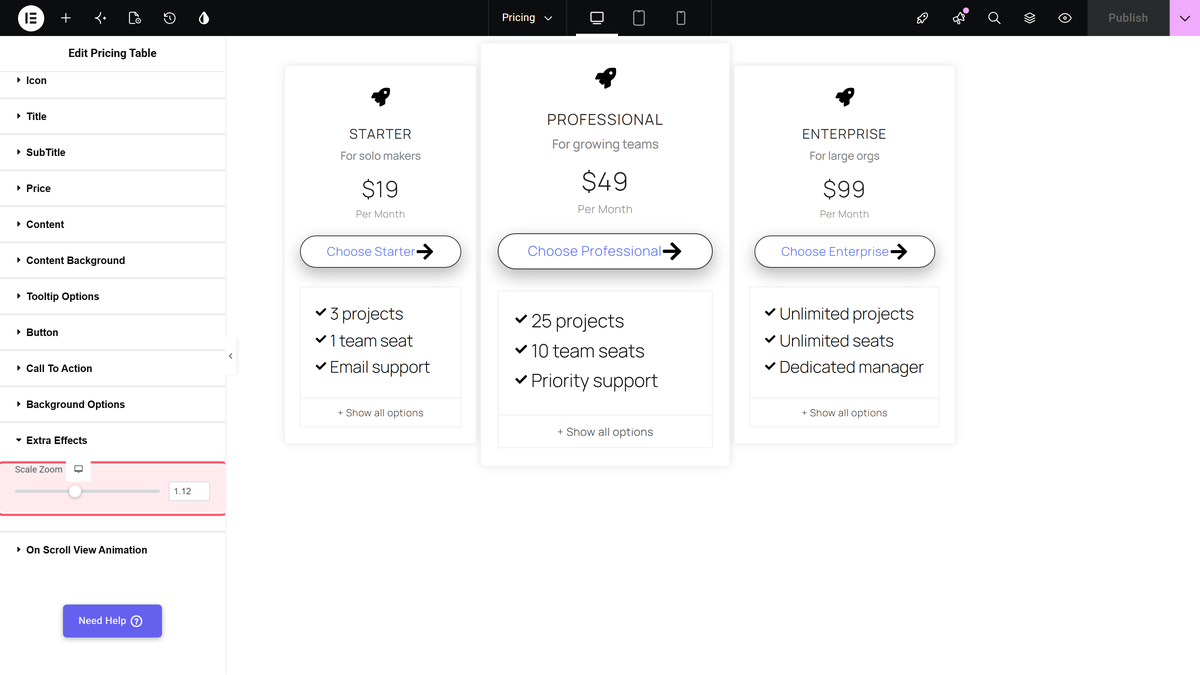Viewport: 1200px width, 675px height.
Task: Switch to tablet responsive view
Action: click(639, 18)
